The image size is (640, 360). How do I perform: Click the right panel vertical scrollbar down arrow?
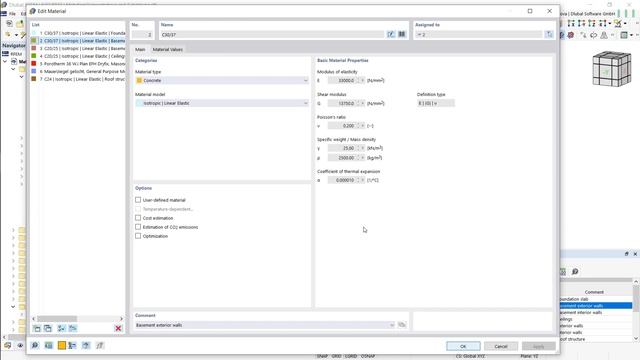(x=636, y=338)
